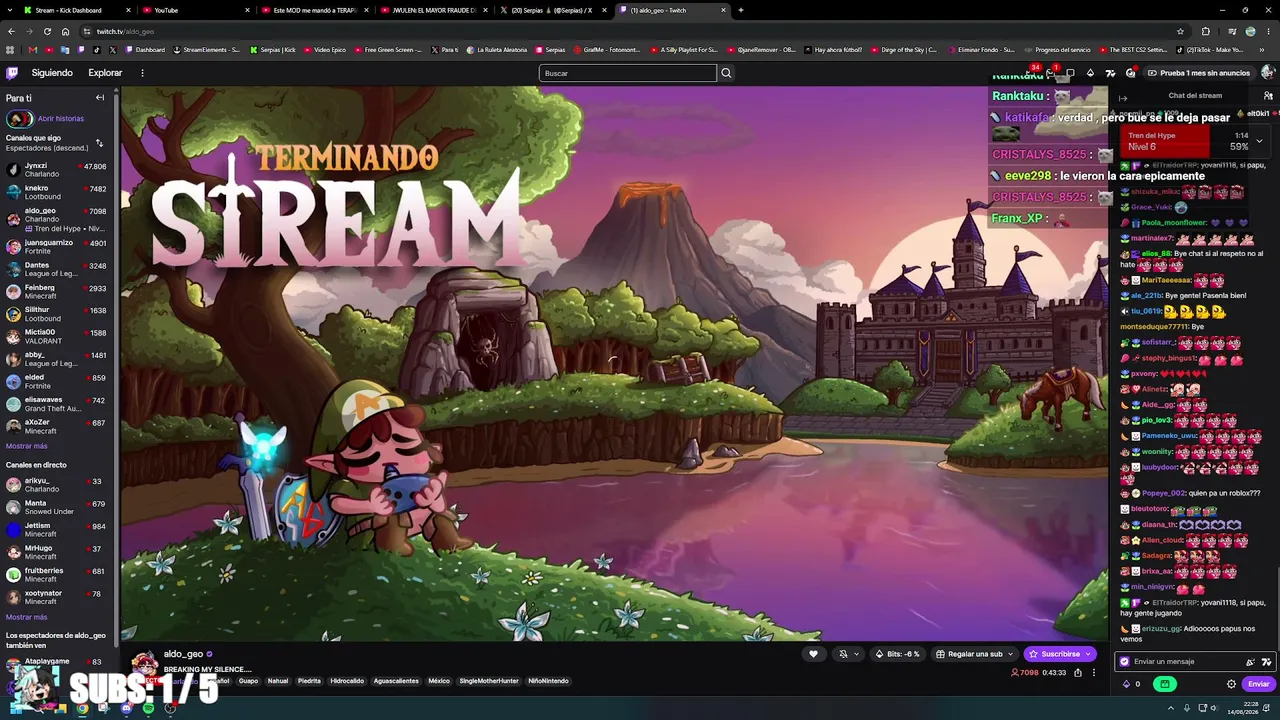Open elisawaves channel in sidebar
1280x720 pixels.
56,404
